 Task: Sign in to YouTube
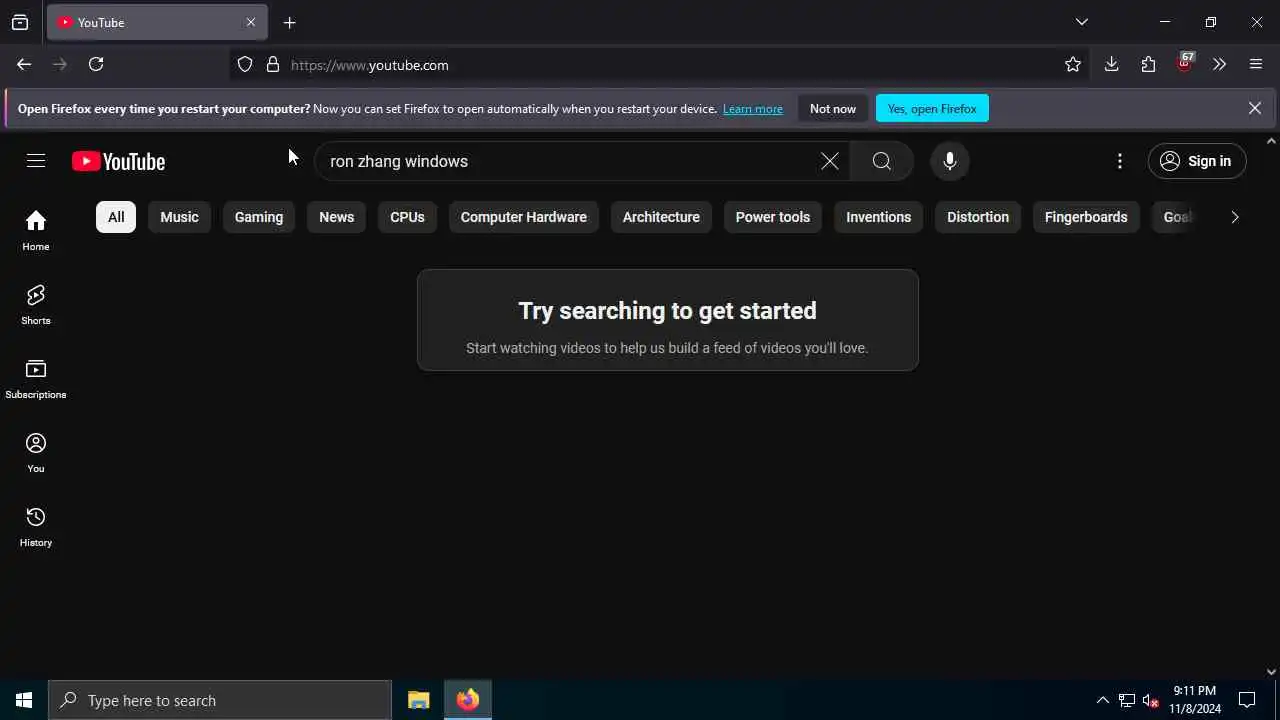[1197, 161]
